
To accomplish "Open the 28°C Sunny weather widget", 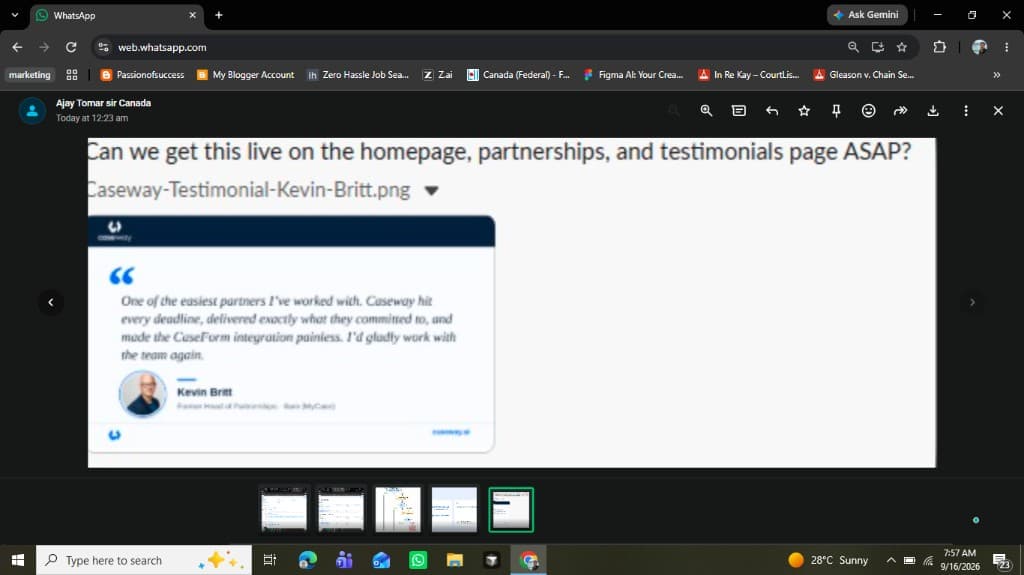I will click(x=828, y=560).
